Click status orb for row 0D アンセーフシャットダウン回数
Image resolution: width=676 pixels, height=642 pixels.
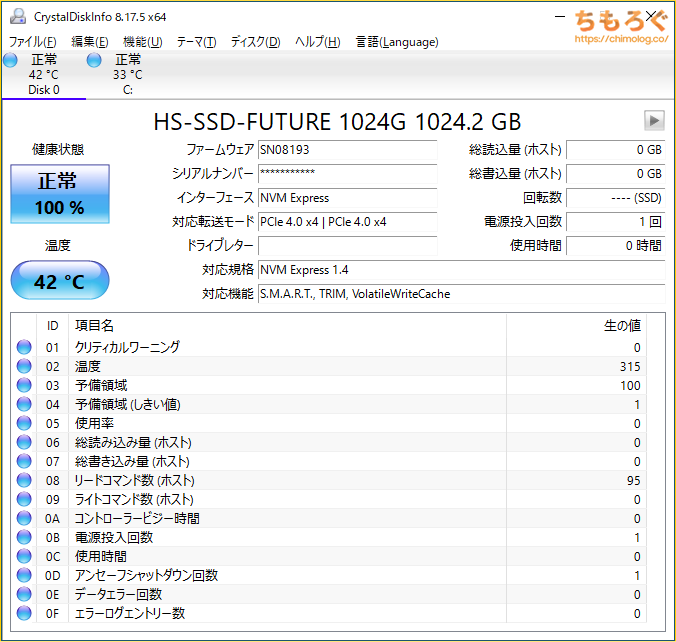24,575
